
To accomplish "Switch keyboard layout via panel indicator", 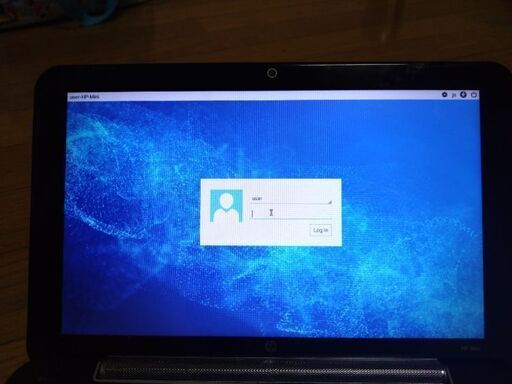I will tap(454, 95).
